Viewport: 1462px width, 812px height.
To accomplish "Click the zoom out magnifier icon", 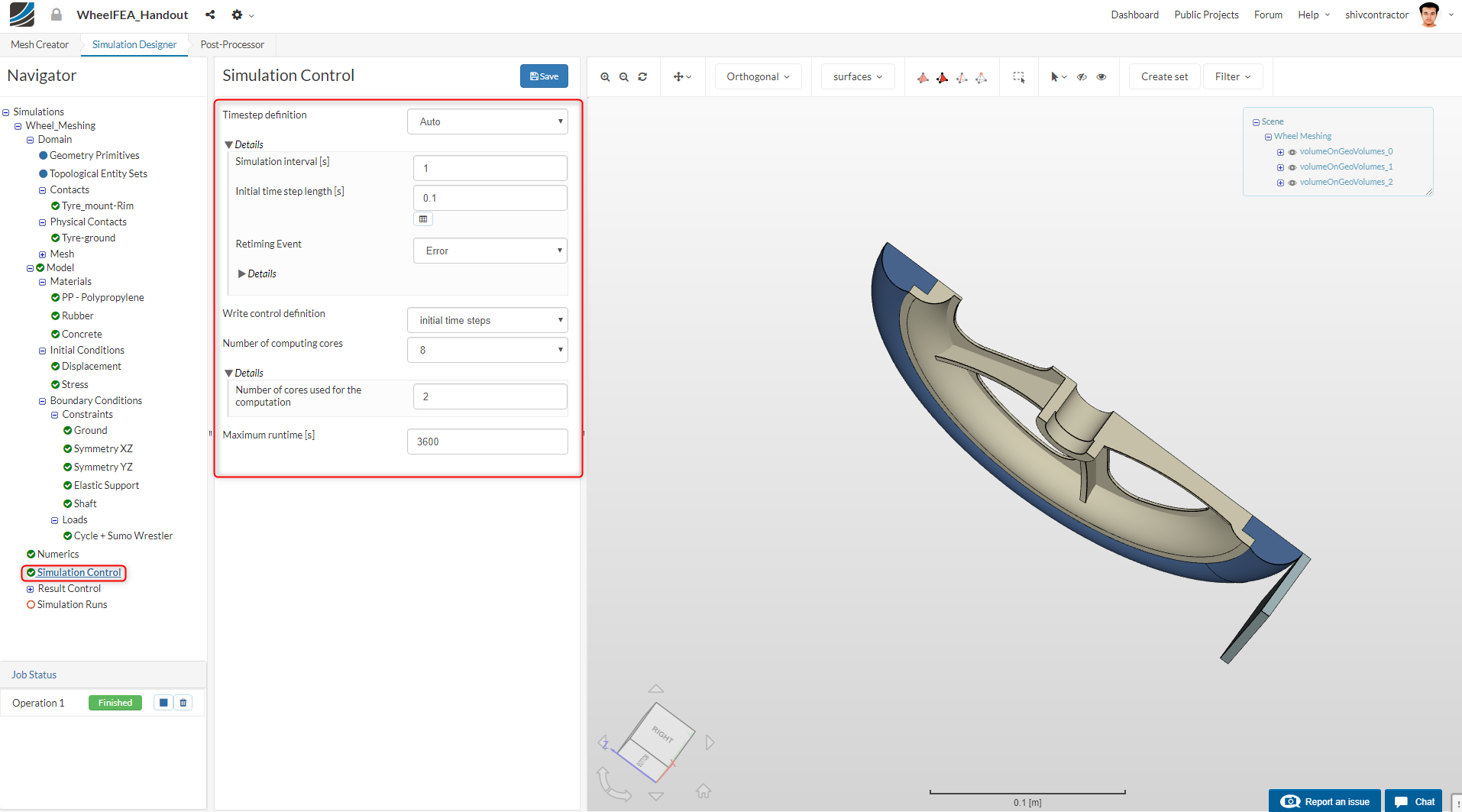I will click(624, 77).
